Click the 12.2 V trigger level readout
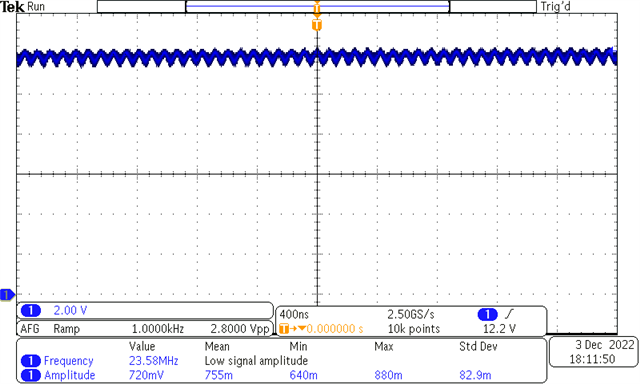 499,329
